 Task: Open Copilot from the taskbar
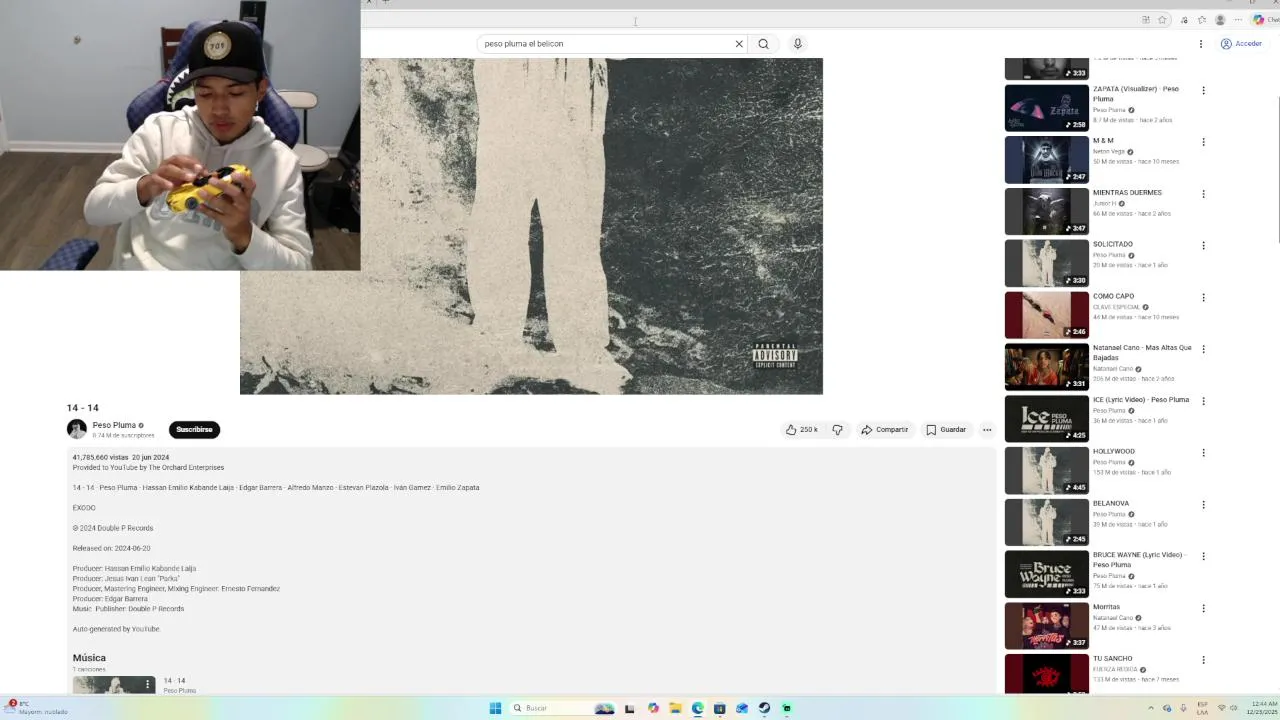(x=653, y=708)
